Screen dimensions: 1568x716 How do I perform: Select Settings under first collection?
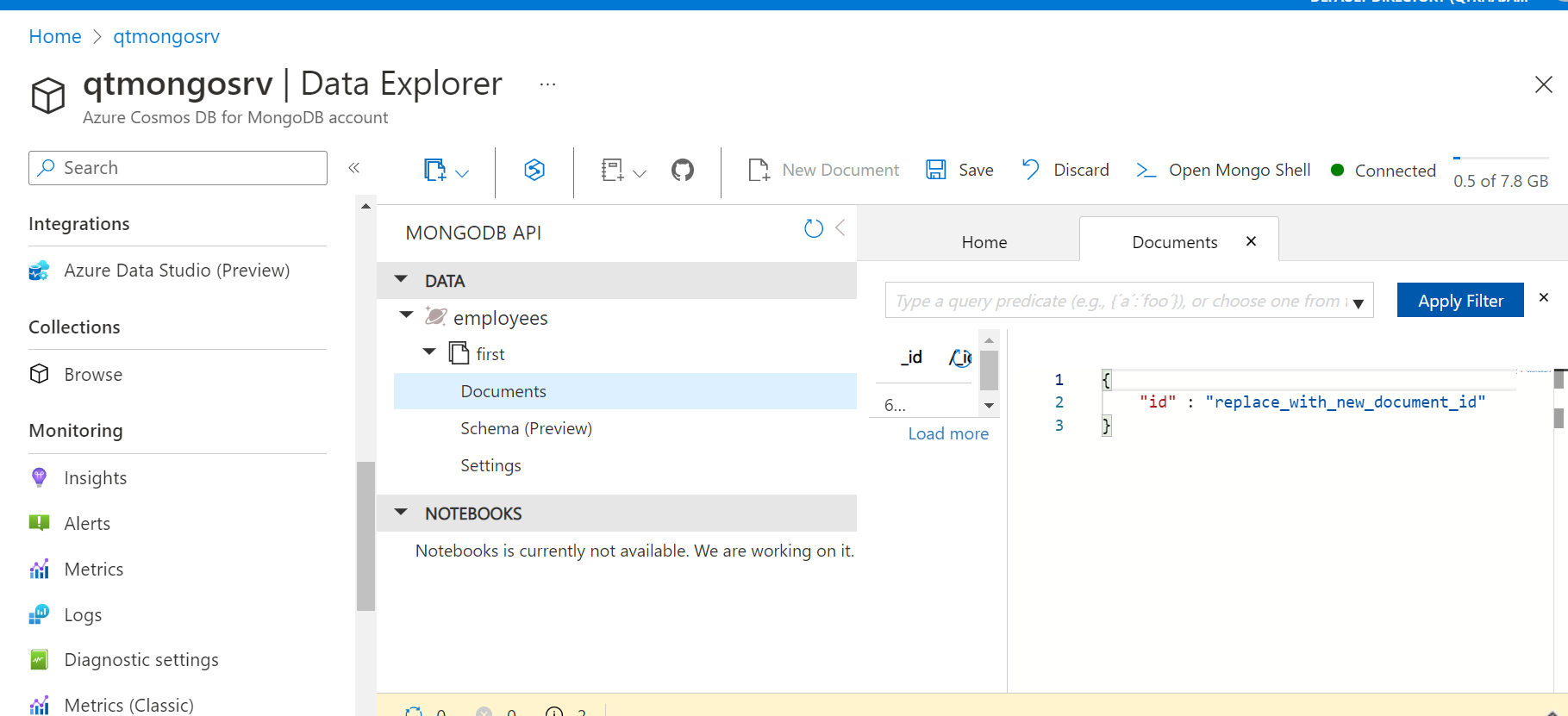491,465
